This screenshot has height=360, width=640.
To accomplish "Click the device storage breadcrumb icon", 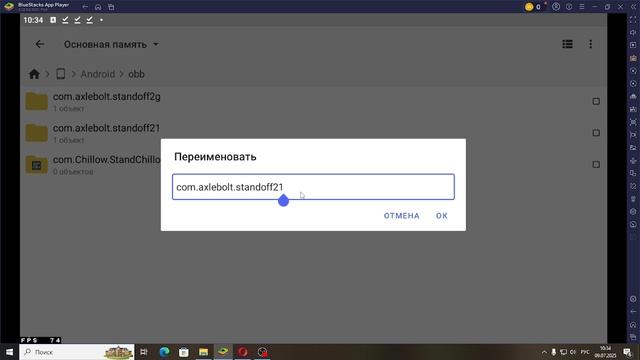I will click(60, 74).
